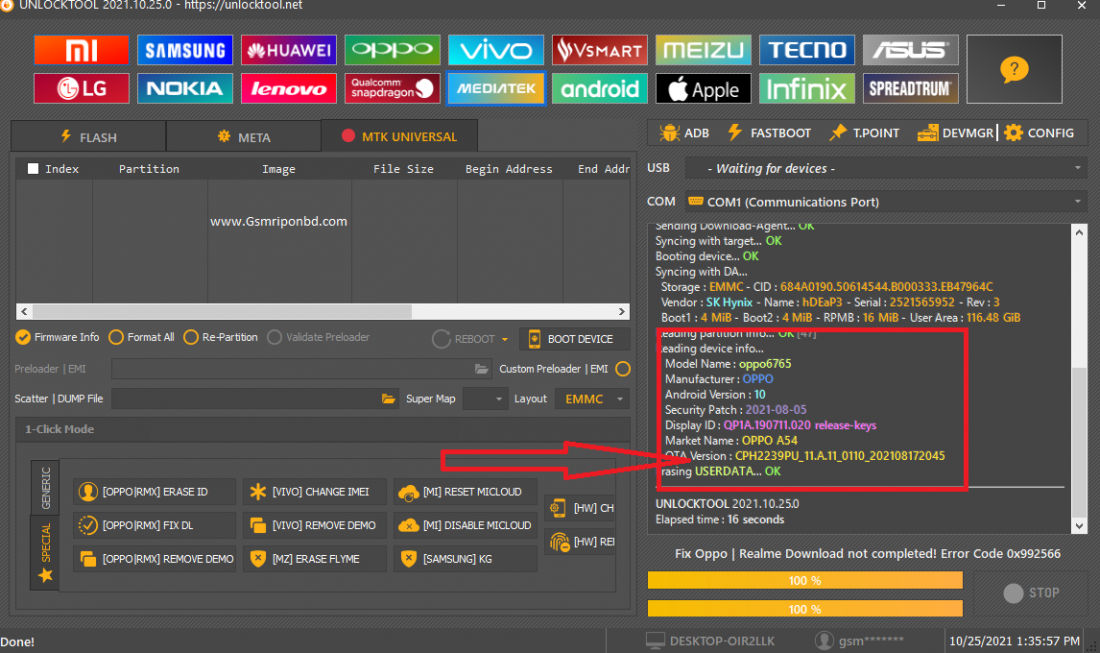This screenshot has width=1100, height=653.
Task: Click the upper 100% progress bar
Action: coord(805,581)
